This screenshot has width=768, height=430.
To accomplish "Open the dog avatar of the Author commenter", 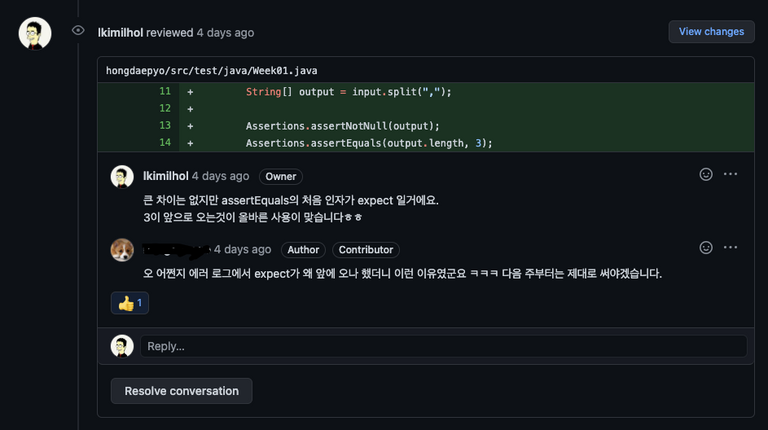I will (122, 250).
